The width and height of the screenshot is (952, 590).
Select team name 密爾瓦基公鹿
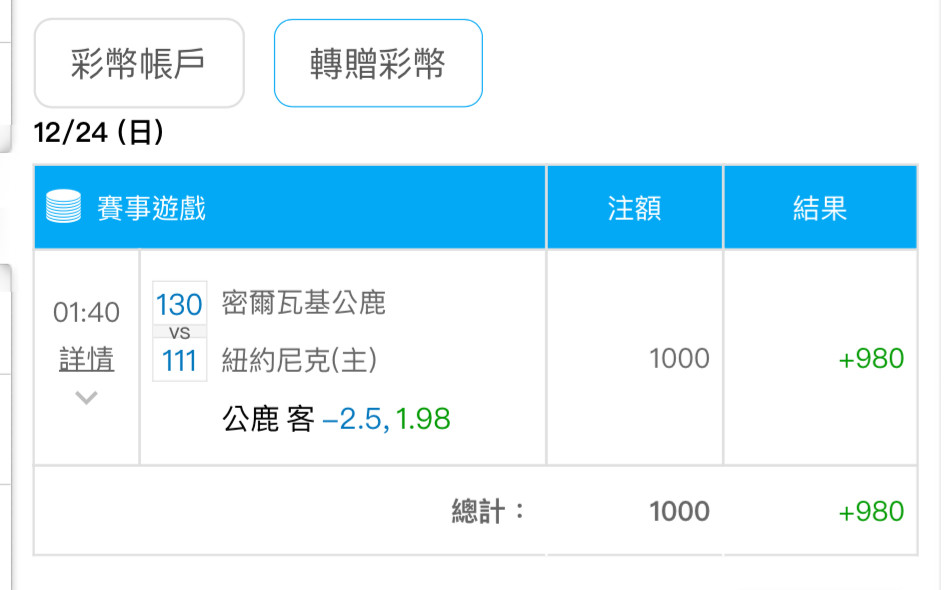[304, 303]
